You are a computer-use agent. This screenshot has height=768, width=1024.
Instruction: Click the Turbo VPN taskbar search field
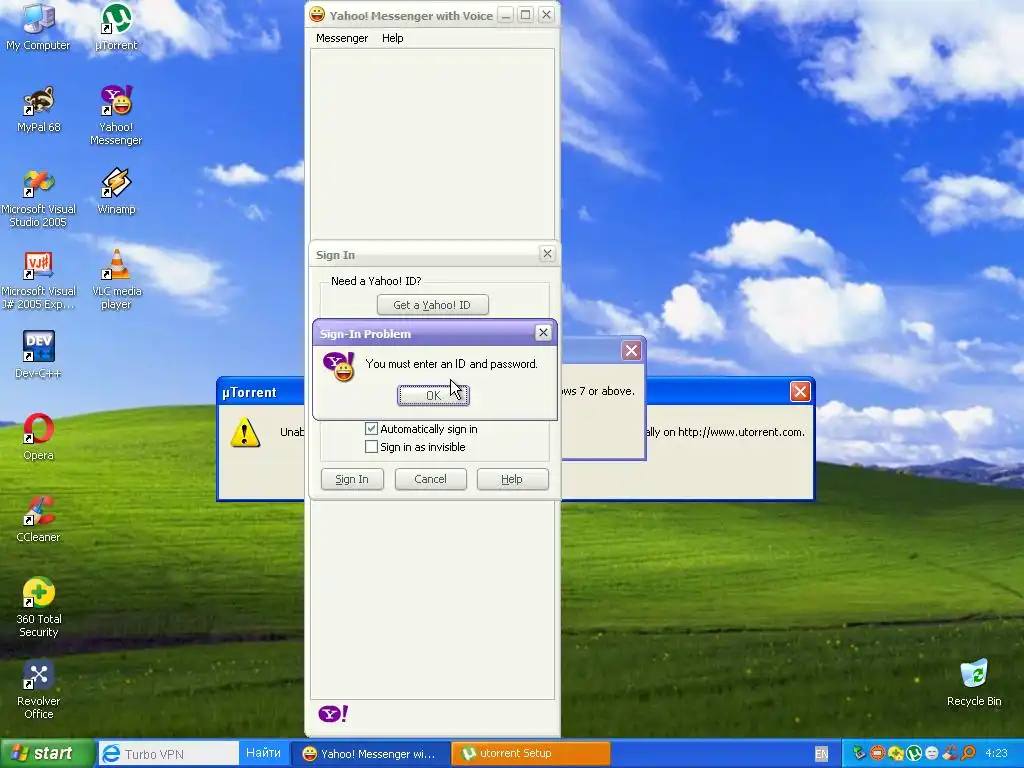(x=168, y=754)
